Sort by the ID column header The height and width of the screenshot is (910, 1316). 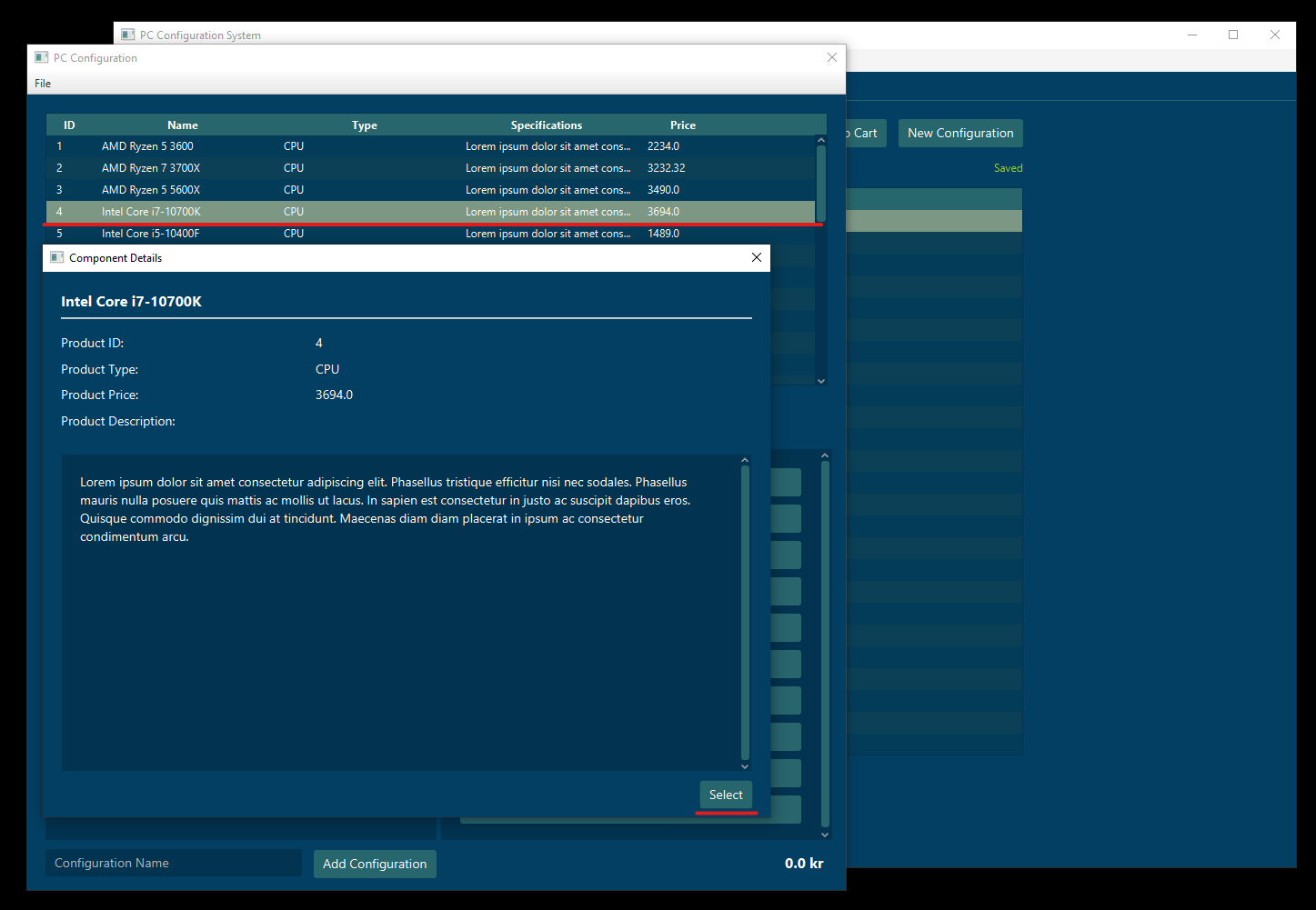point(69,125)
